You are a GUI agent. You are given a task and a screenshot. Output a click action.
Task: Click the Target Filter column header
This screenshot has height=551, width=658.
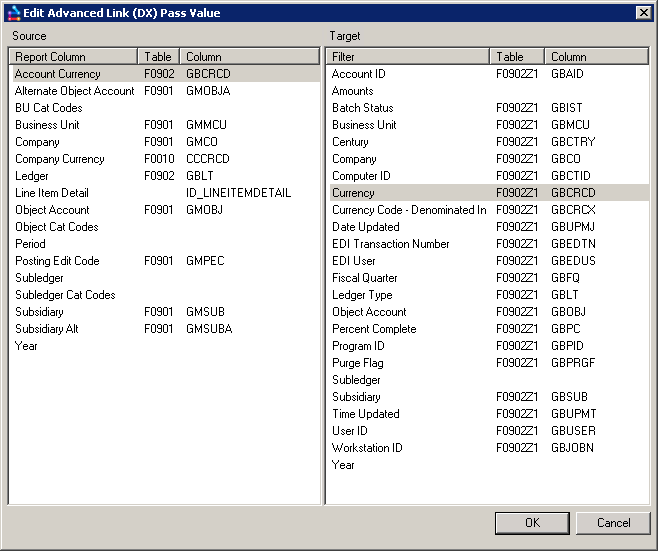(x=408, y=57)
